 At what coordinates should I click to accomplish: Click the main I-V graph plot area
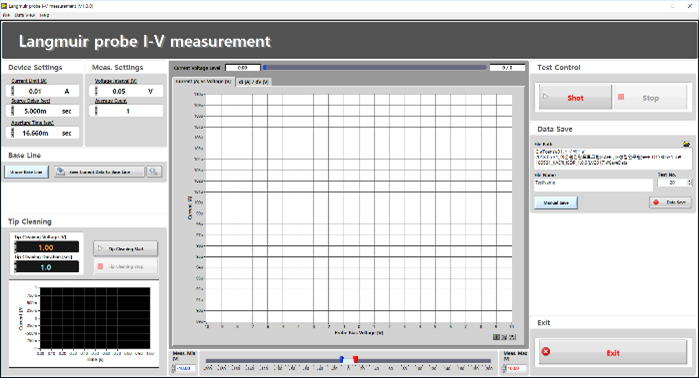358,208
